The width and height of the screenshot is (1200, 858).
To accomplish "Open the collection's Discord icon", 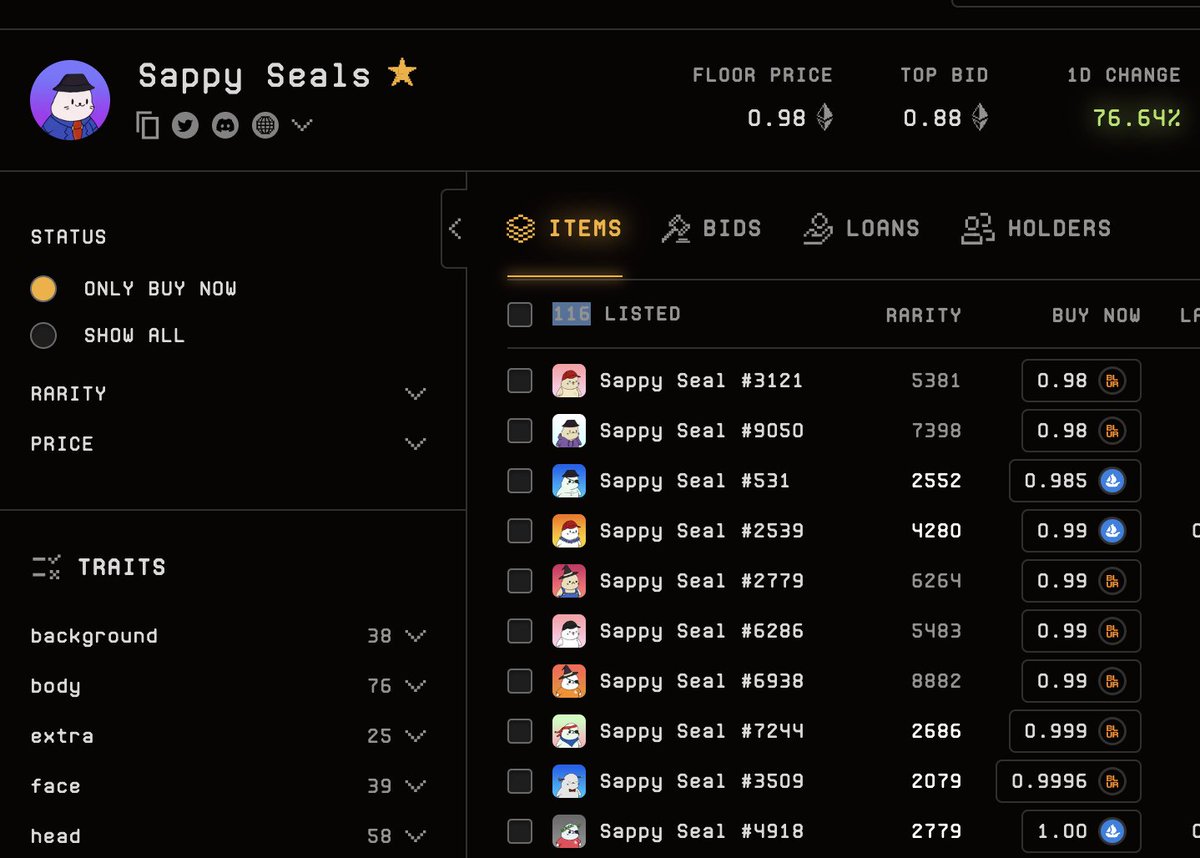I will 225,125.
